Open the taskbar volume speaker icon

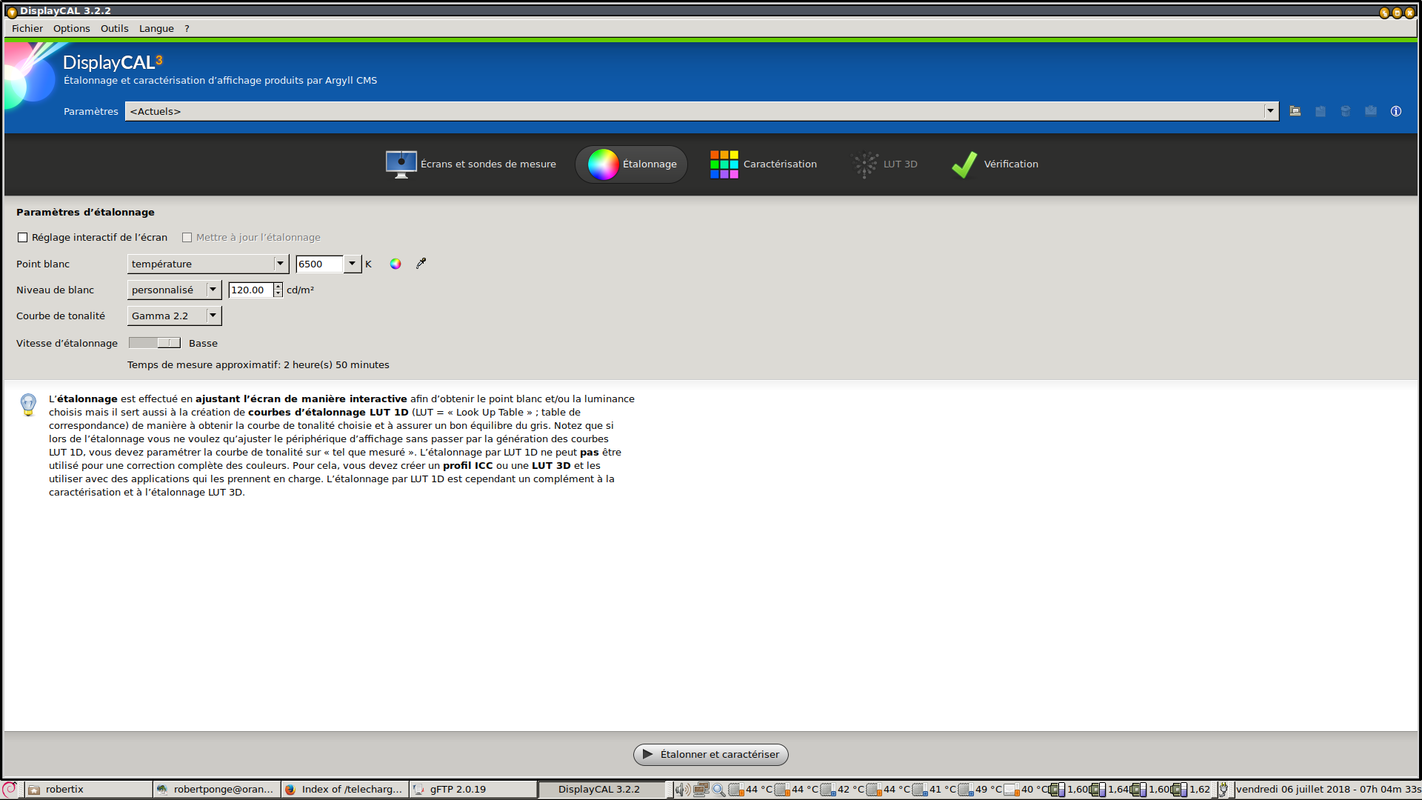pos(682,789)
